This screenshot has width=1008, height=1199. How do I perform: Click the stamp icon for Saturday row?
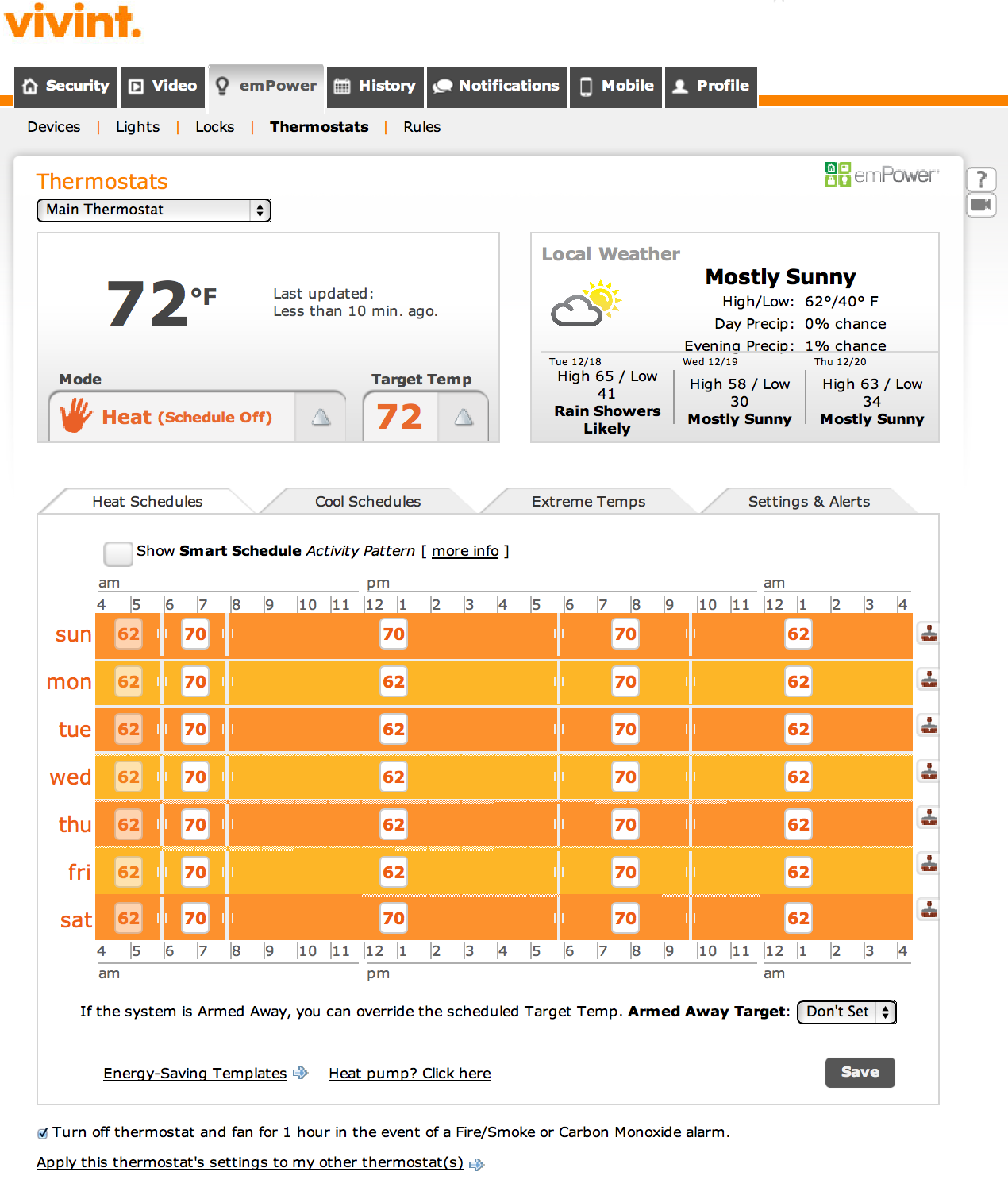[x=929, y=909]
